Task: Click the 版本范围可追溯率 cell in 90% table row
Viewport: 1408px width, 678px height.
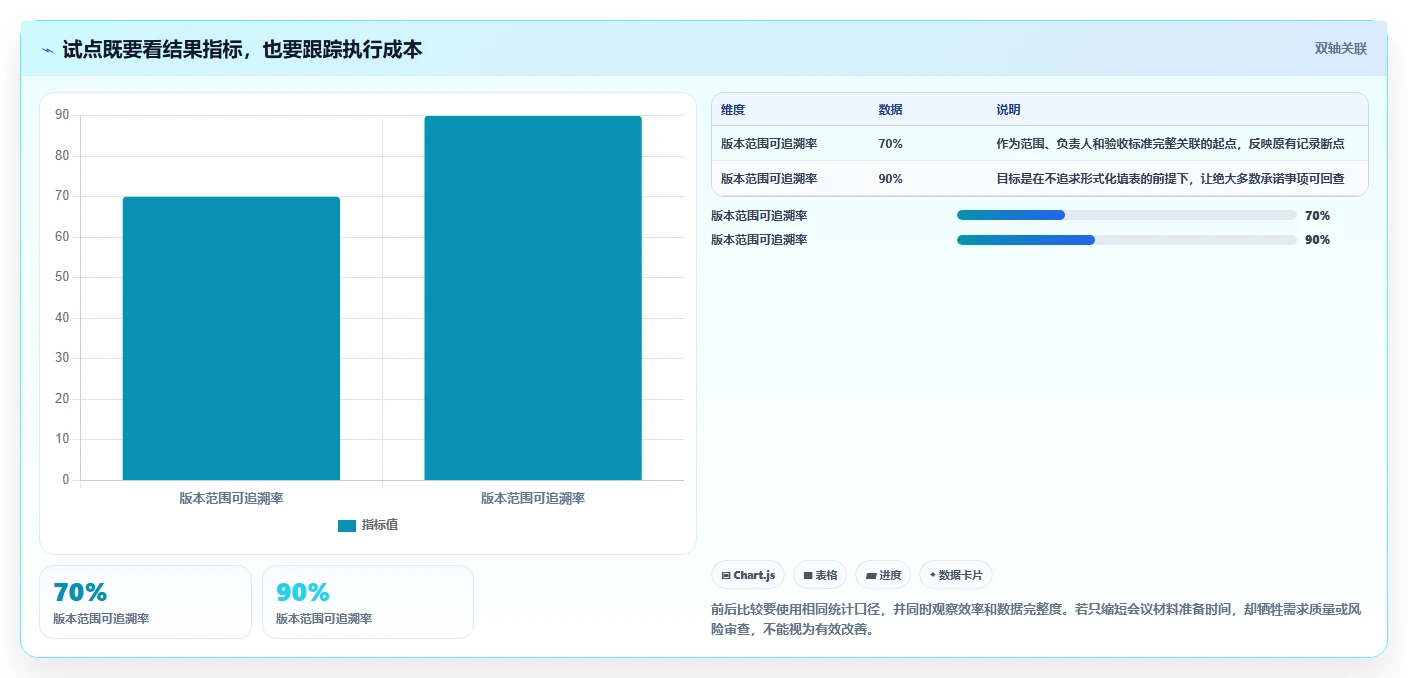Action: [769, 179]
